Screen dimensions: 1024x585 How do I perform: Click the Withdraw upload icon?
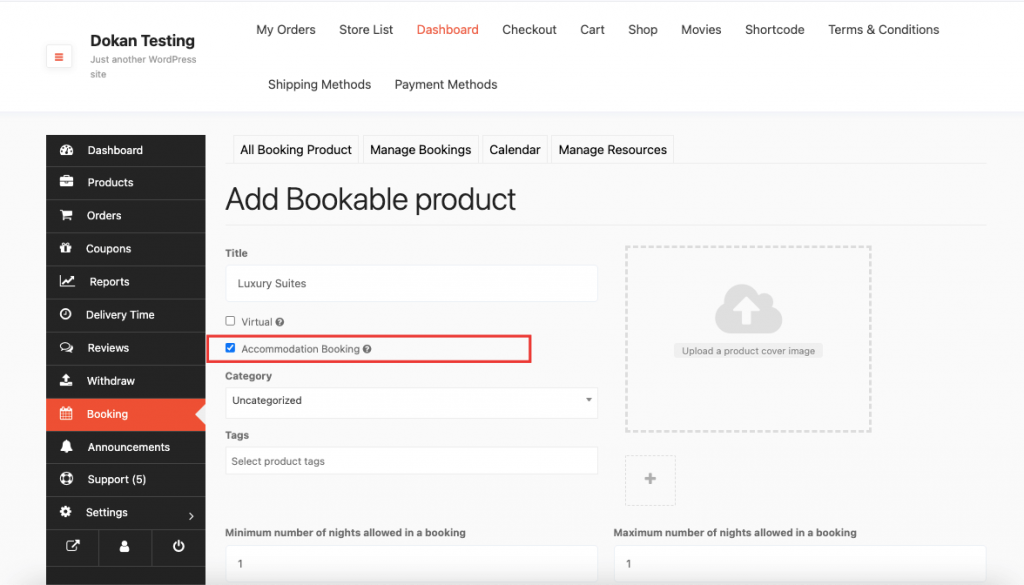coord(66,380)
